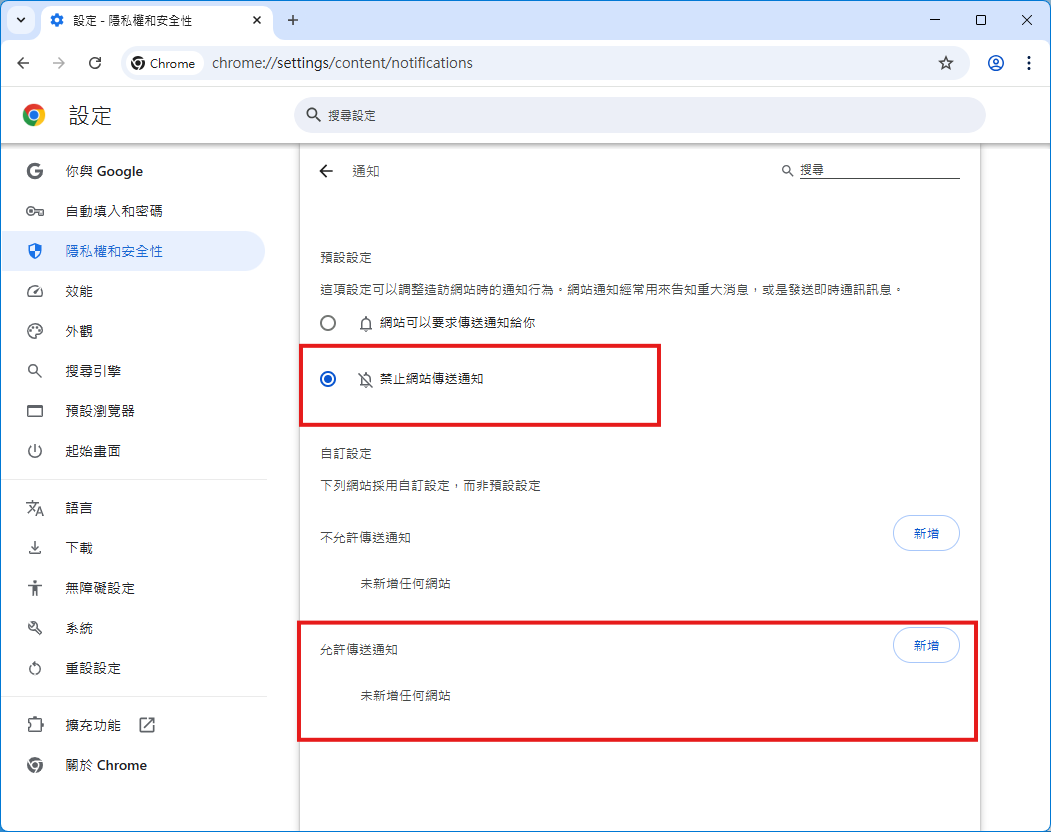Select 禁止網站傳送通知 radio button
The width and height of the screenshot is (1051, 832).
coord(328,379)
